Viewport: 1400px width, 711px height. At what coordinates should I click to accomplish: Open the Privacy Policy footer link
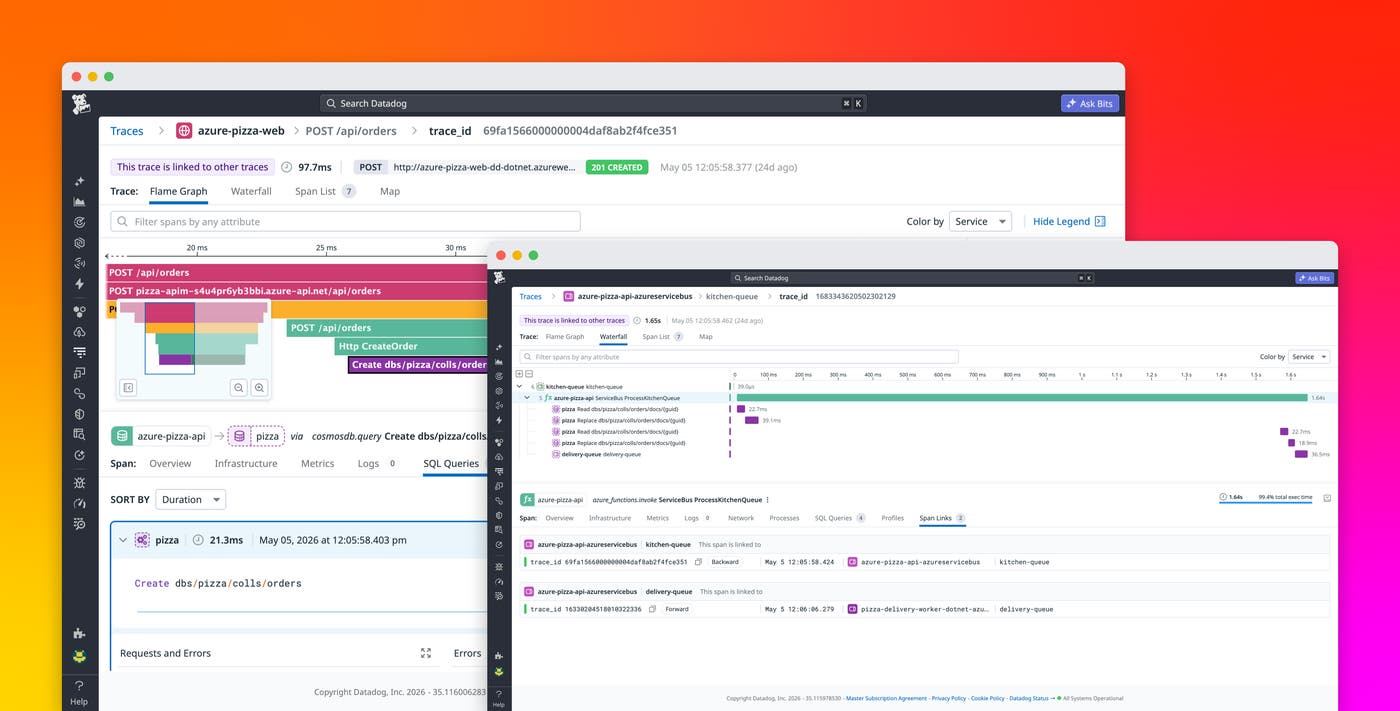949,698
